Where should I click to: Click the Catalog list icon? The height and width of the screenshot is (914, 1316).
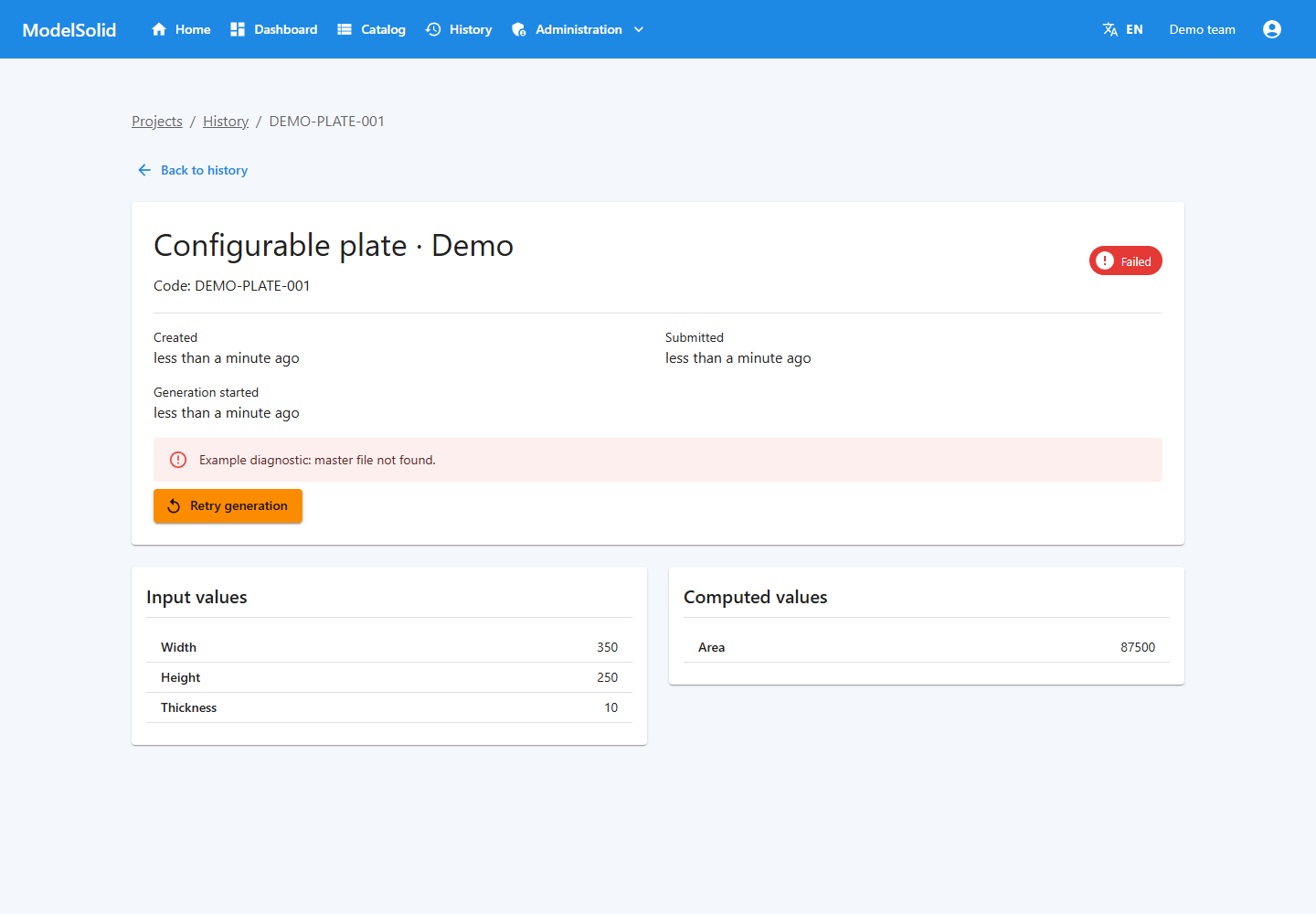[345, 29]
